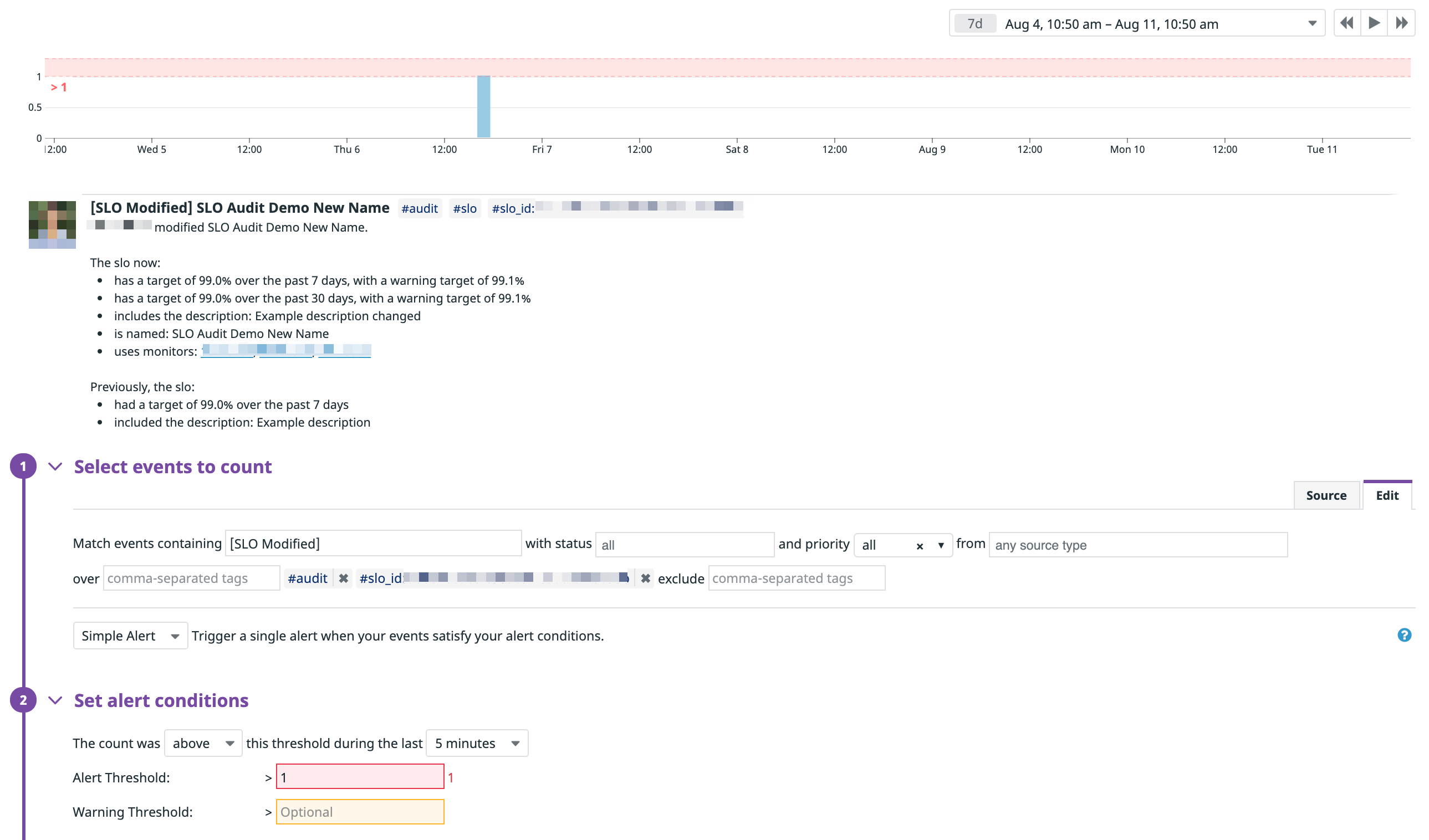The height and width of the screenshot is (840, 1429).
Task: Click the #slo tag on the event
Action: coord(465,208)
